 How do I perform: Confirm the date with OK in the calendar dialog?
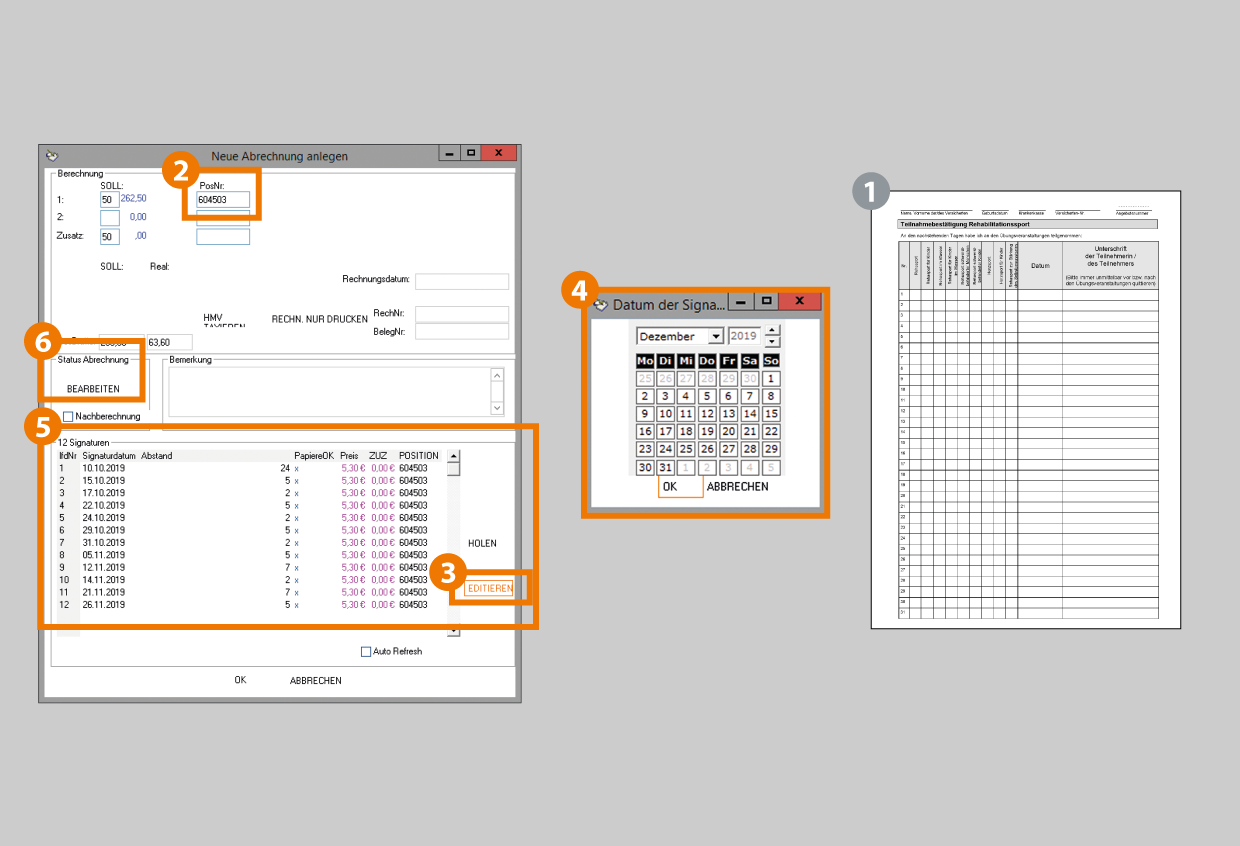[x=670, y=487]
